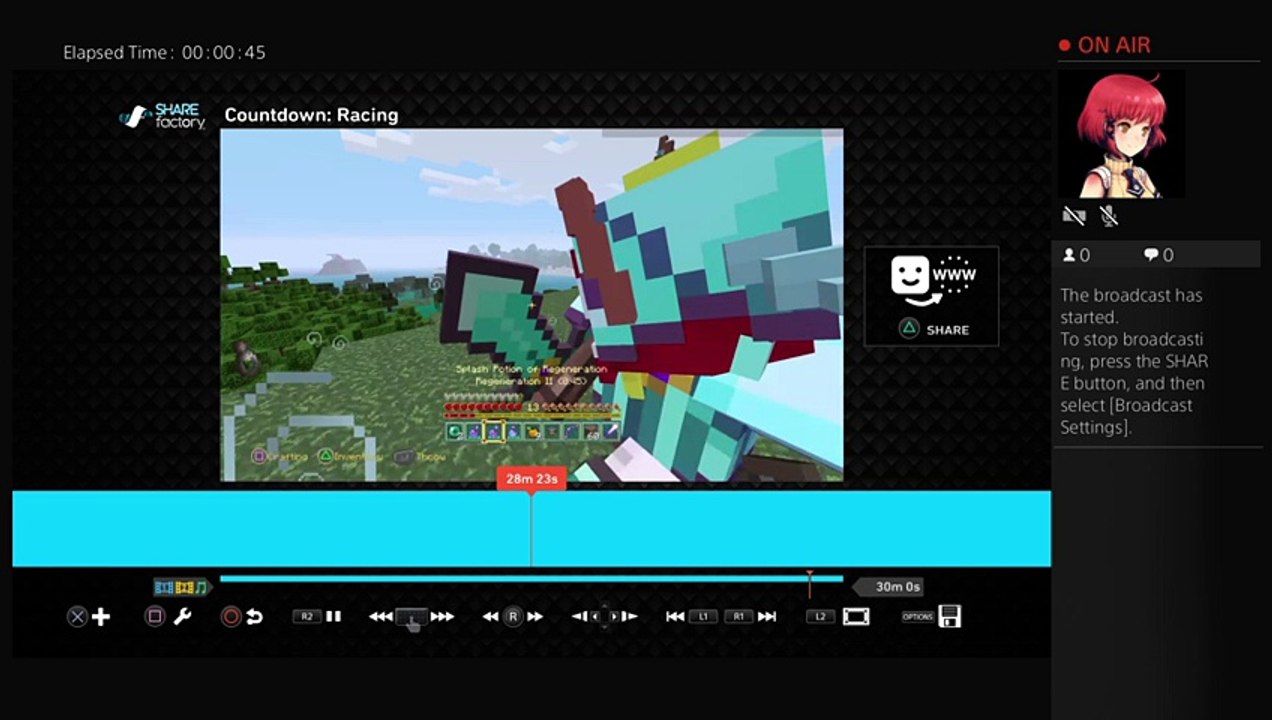Click the cross button icon
Image resolution: width=1272 pixels, height=720 pixels.
coord(77,617)
